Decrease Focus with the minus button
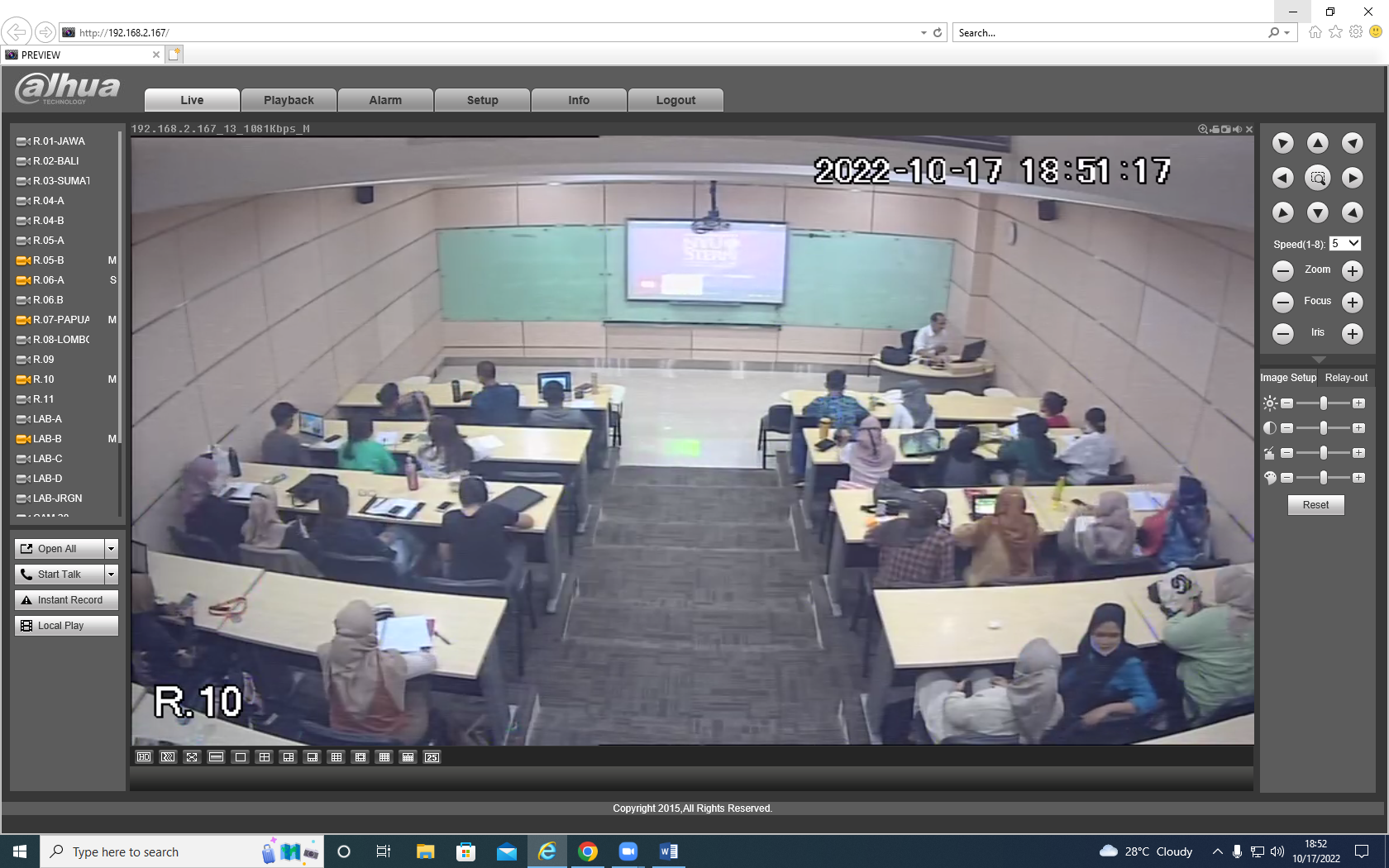Screen dimensions: 1389x868 1282,302
